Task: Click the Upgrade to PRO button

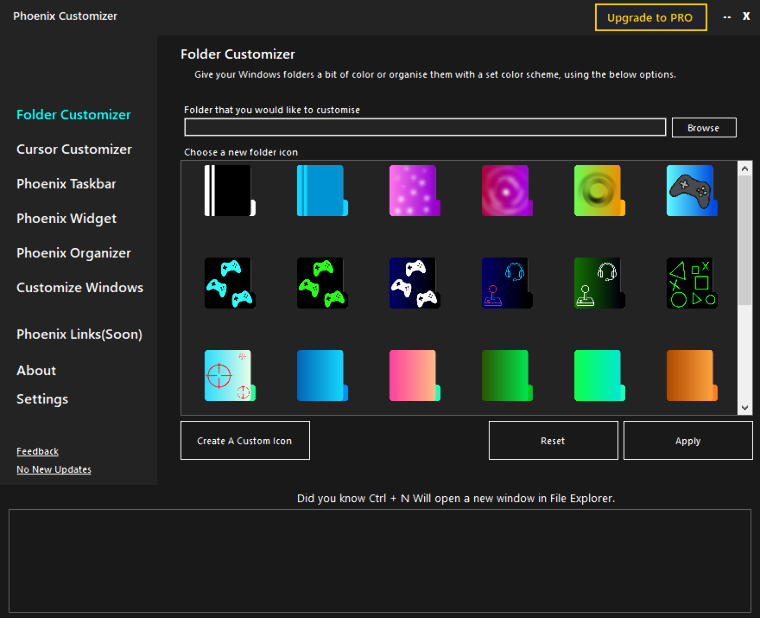Action: [650, 17]
